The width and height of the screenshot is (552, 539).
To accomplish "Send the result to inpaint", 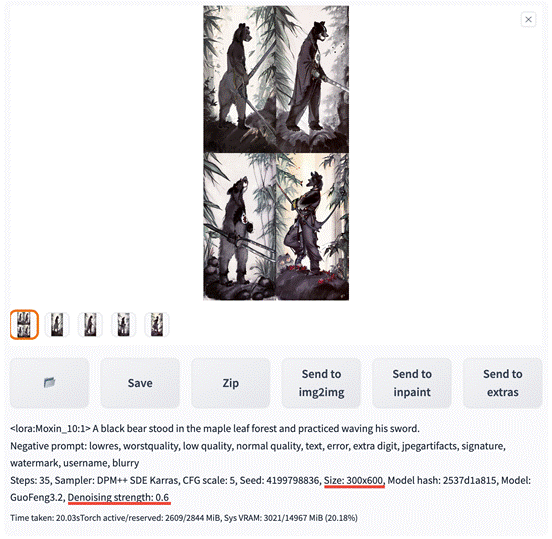I will 412,383.
